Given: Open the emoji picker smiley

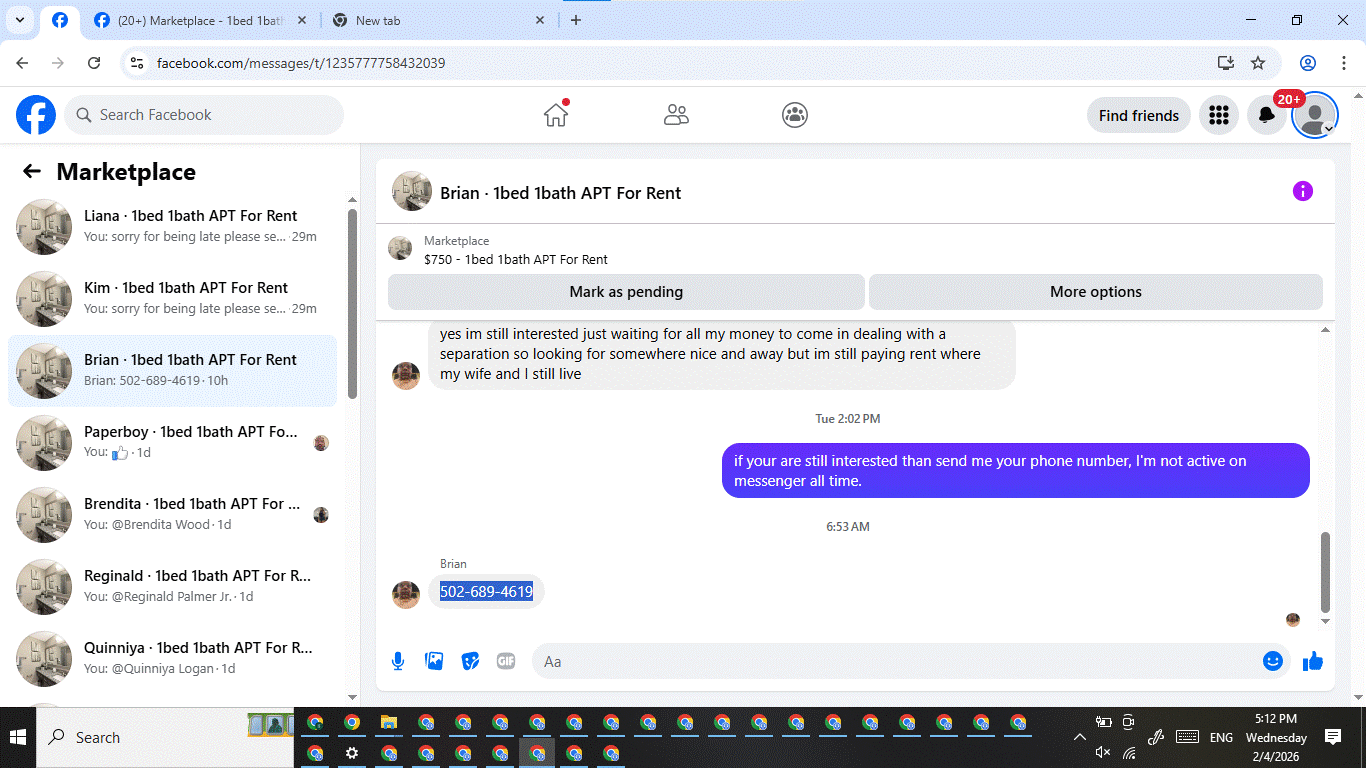Looking at the screenshot, I should point(1273,661).
